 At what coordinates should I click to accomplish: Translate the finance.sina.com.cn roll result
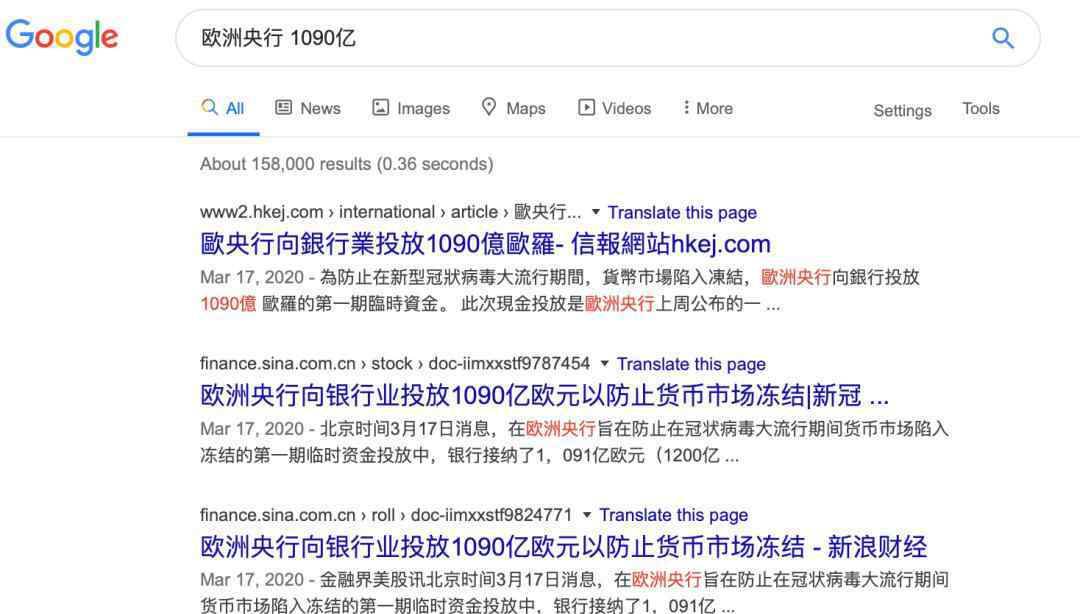673,515
